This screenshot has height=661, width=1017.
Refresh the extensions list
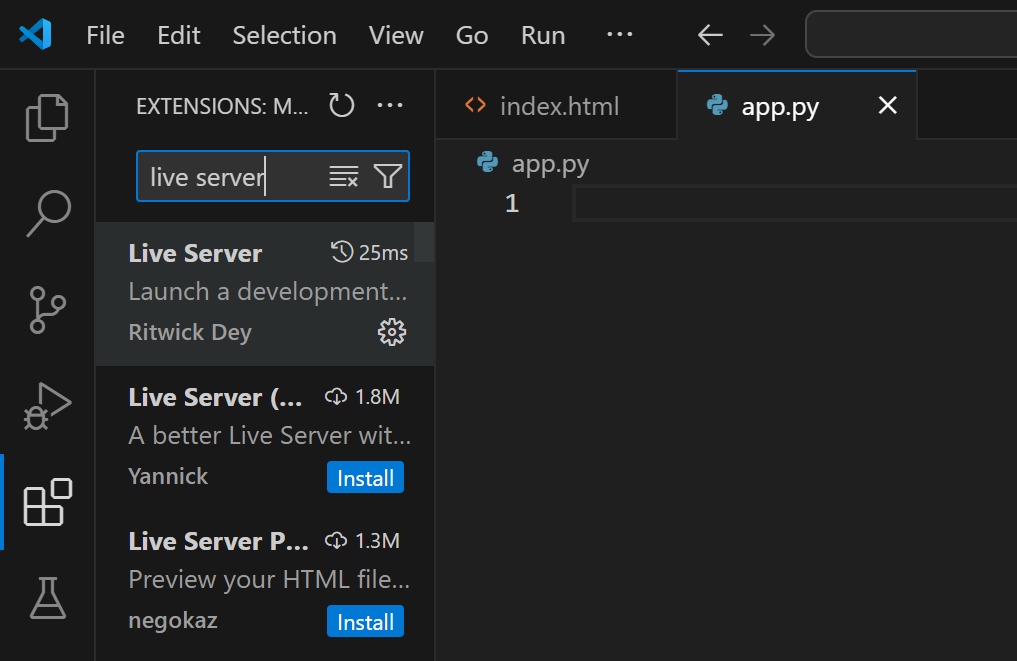click(341, 105)
